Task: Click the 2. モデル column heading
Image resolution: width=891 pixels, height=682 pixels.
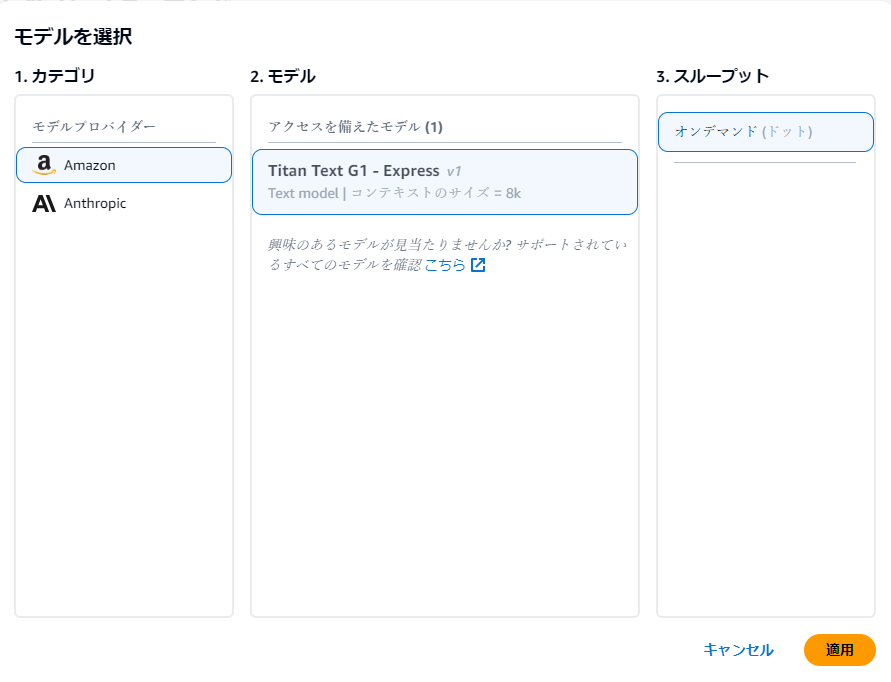Action: (x=282, y=76)
